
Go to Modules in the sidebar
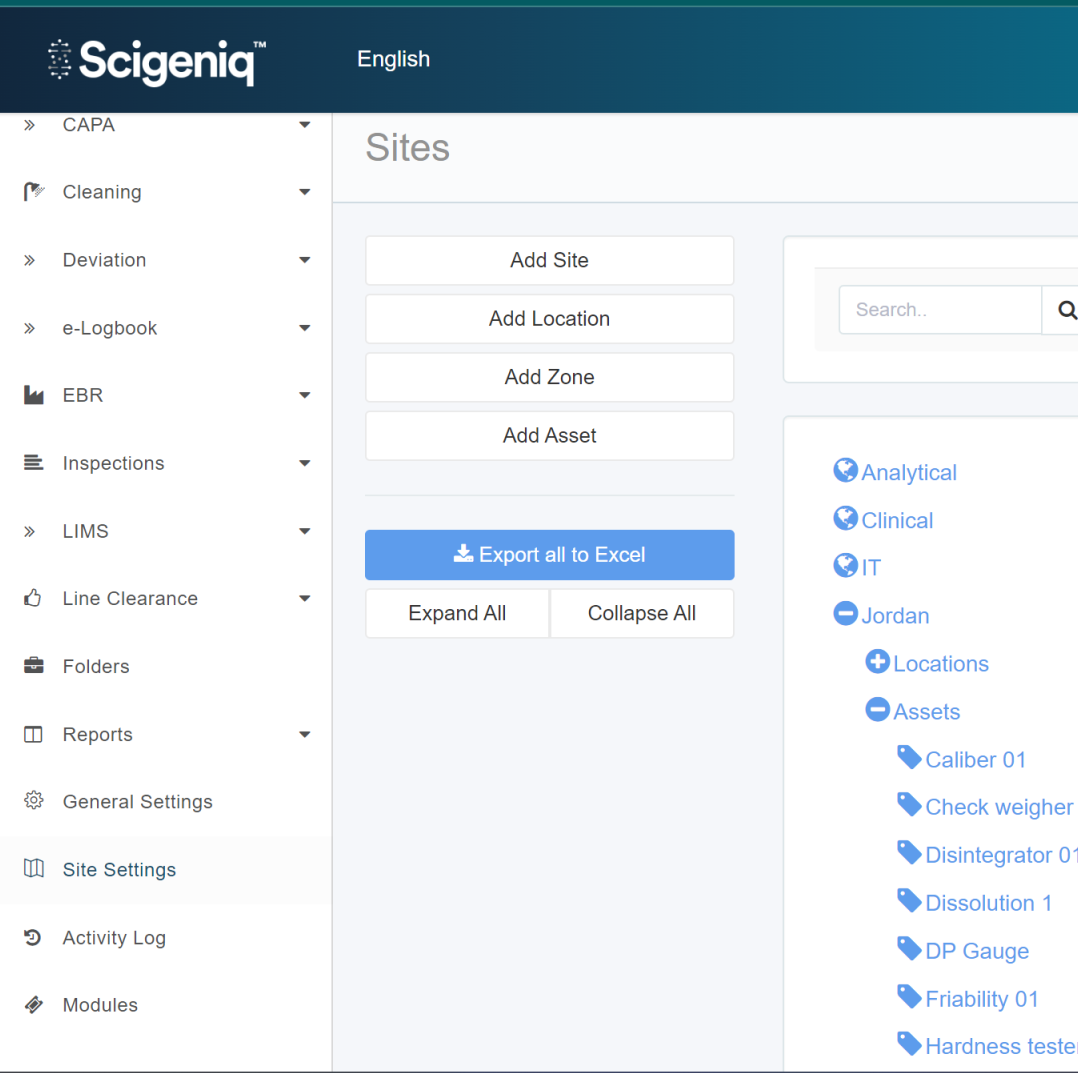[100, 1005]
